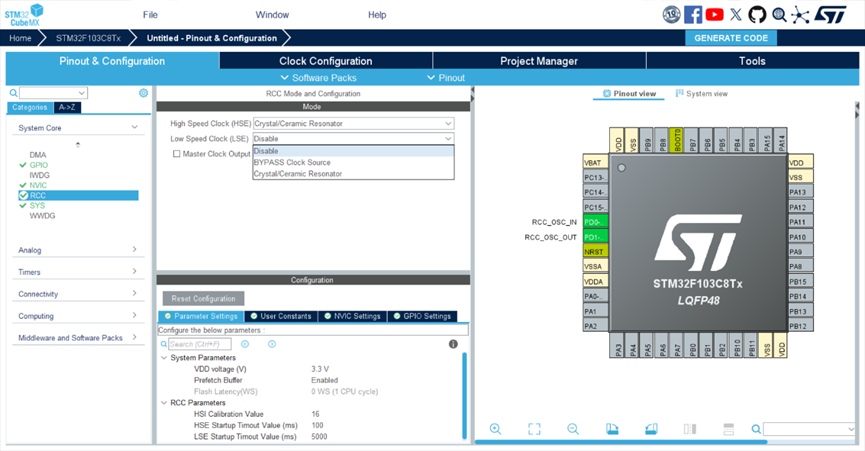This screenshot has height=451, width=865.
Task: Go to the next parameter search result
Action: coord(272,344)
